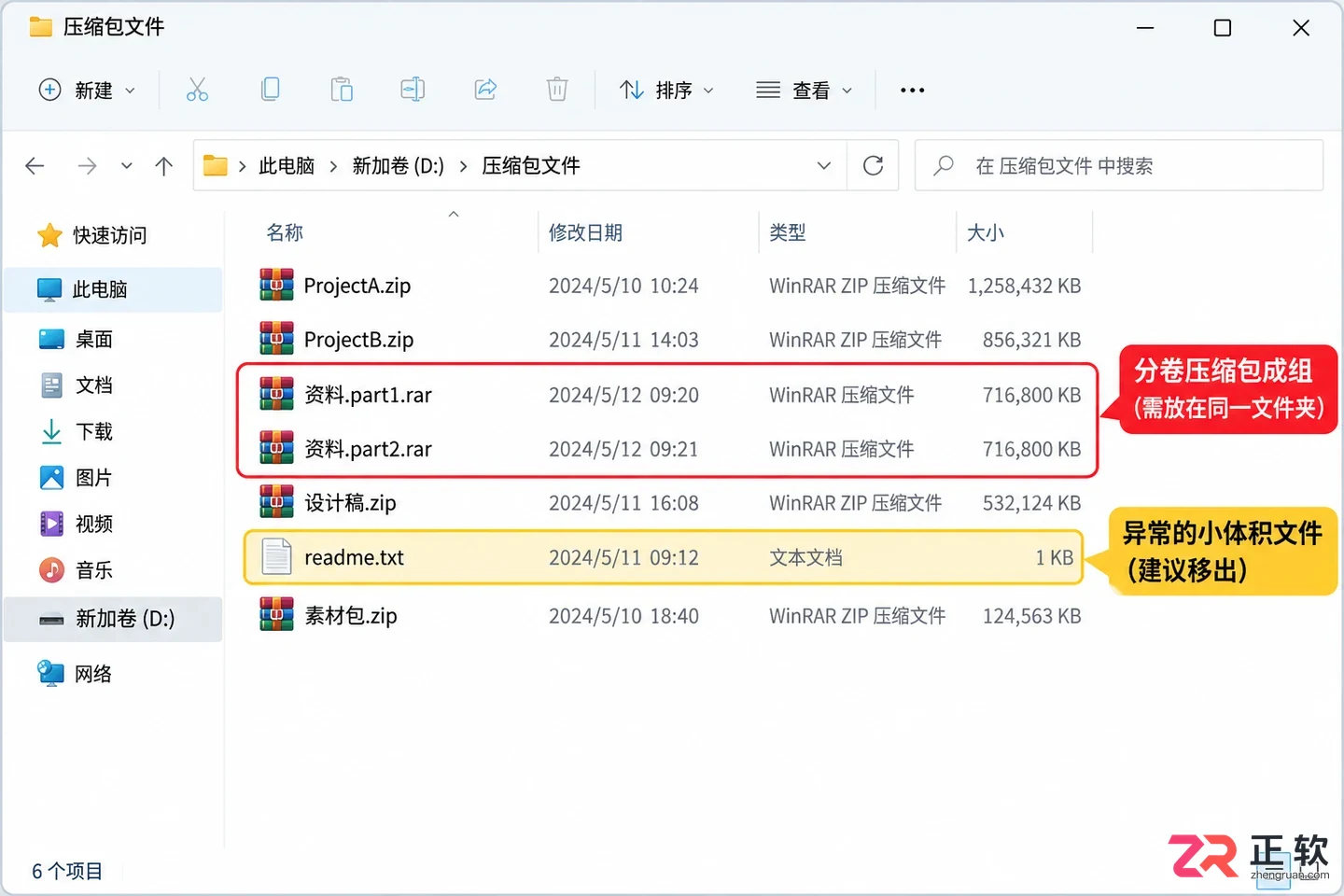1344x896 pixels.
Task: Refresh the current folder view
Action: point(874,165)
